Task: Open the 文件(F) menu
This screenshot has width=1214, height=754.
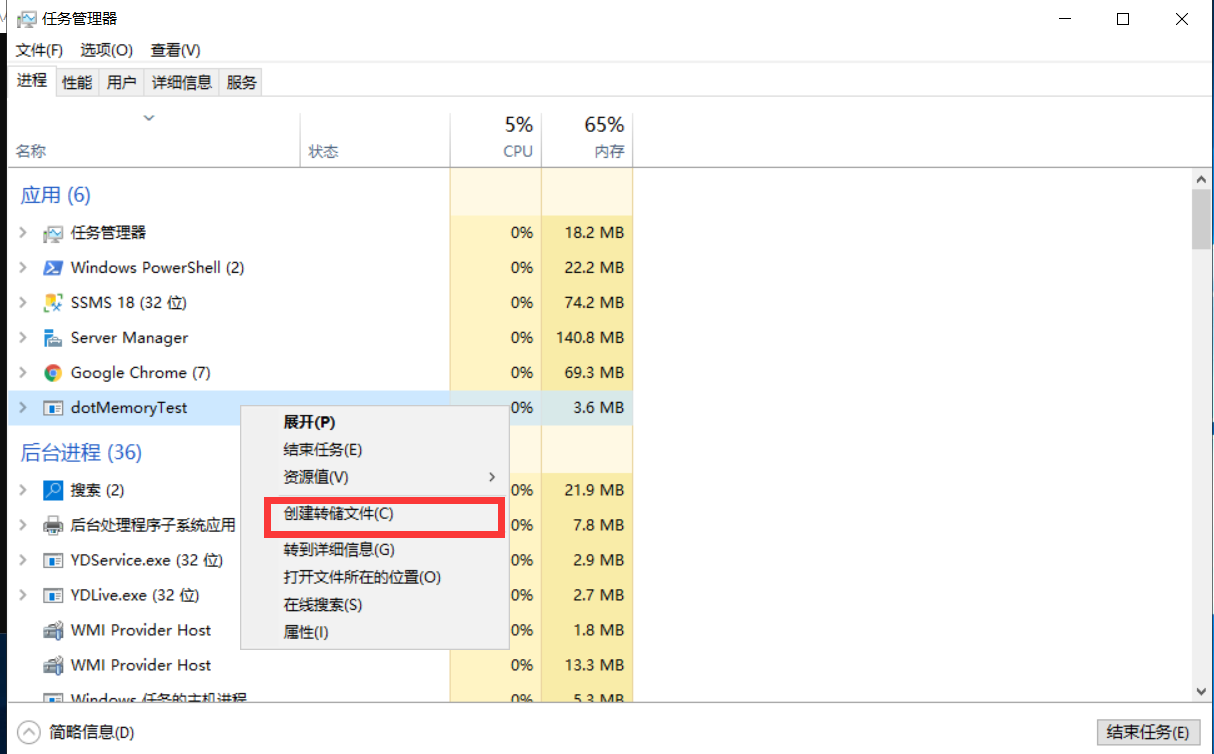Action: 39,50
